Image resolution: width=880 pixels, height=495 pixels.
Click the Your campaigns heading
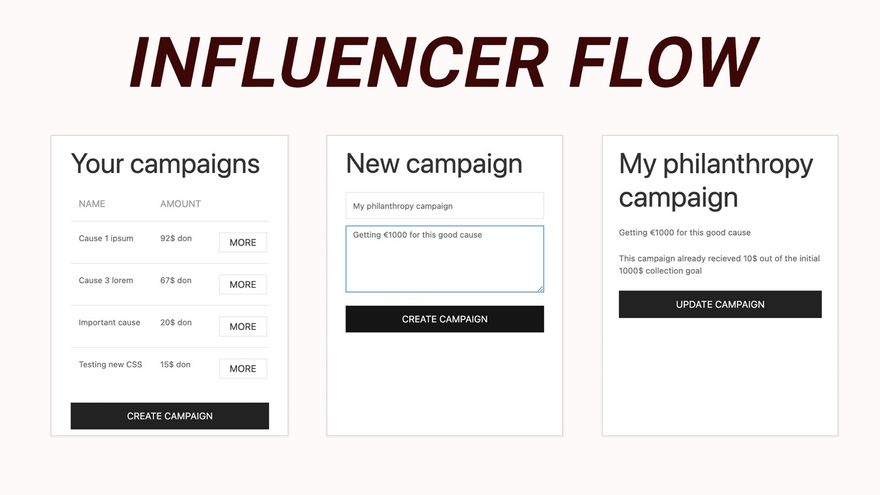(x=166, y=164)
